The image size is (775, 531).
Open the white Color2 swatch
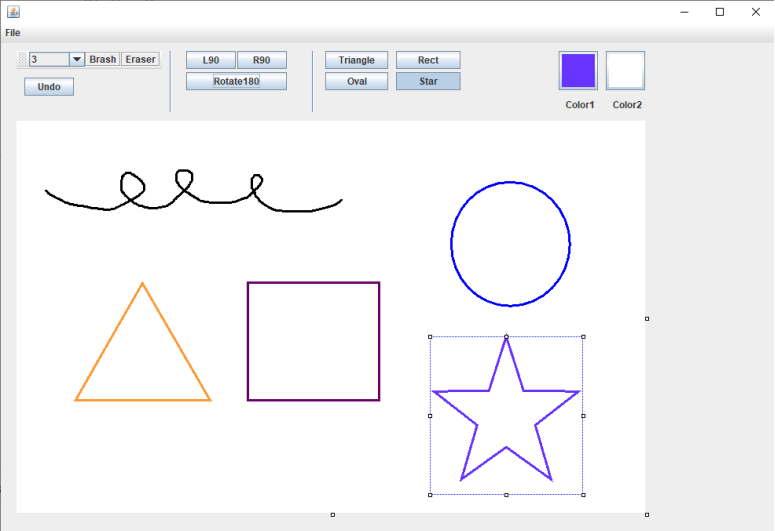point(625,71)
